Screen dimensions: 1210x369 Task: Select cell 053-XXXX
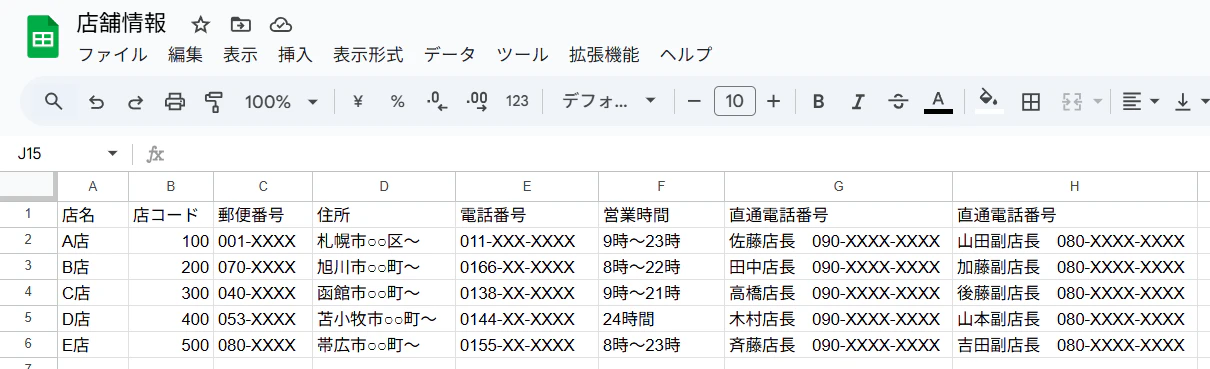pos(263,318)
